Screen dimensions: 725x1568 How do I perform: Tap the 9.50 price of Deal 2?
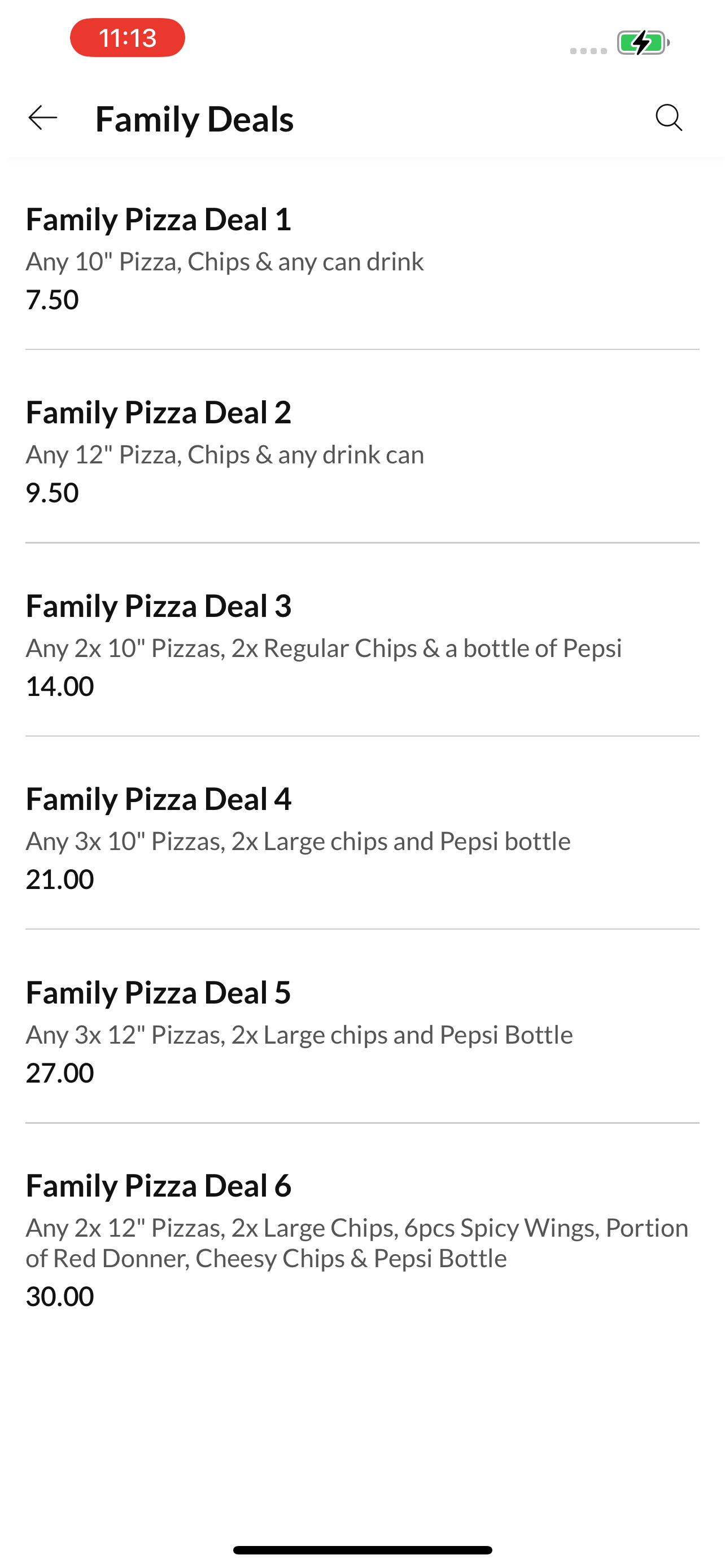coord(53,492)
